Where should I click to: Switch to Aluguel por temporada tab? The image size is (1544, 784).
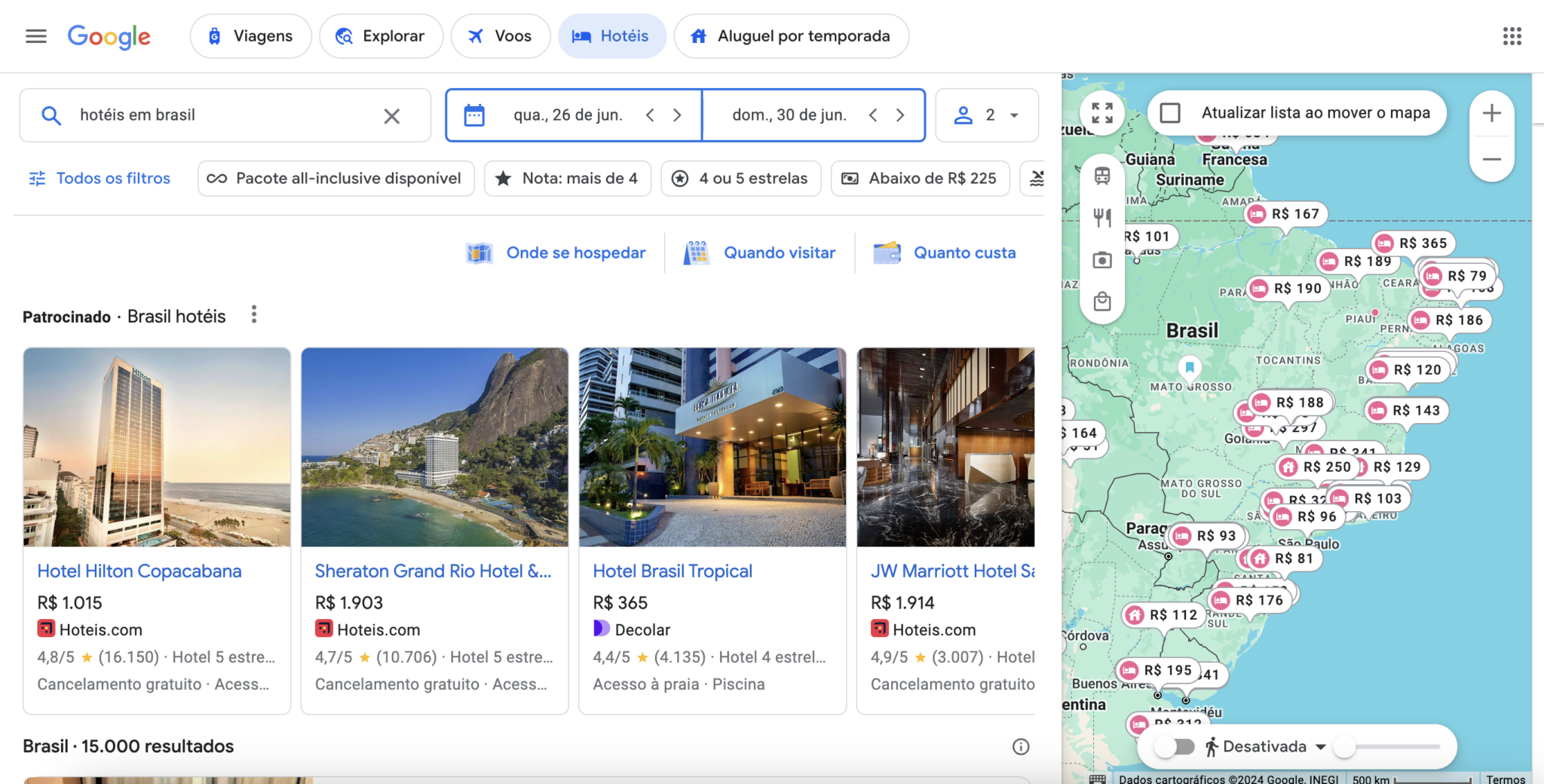pyautogui.click(x=792, y=36)
